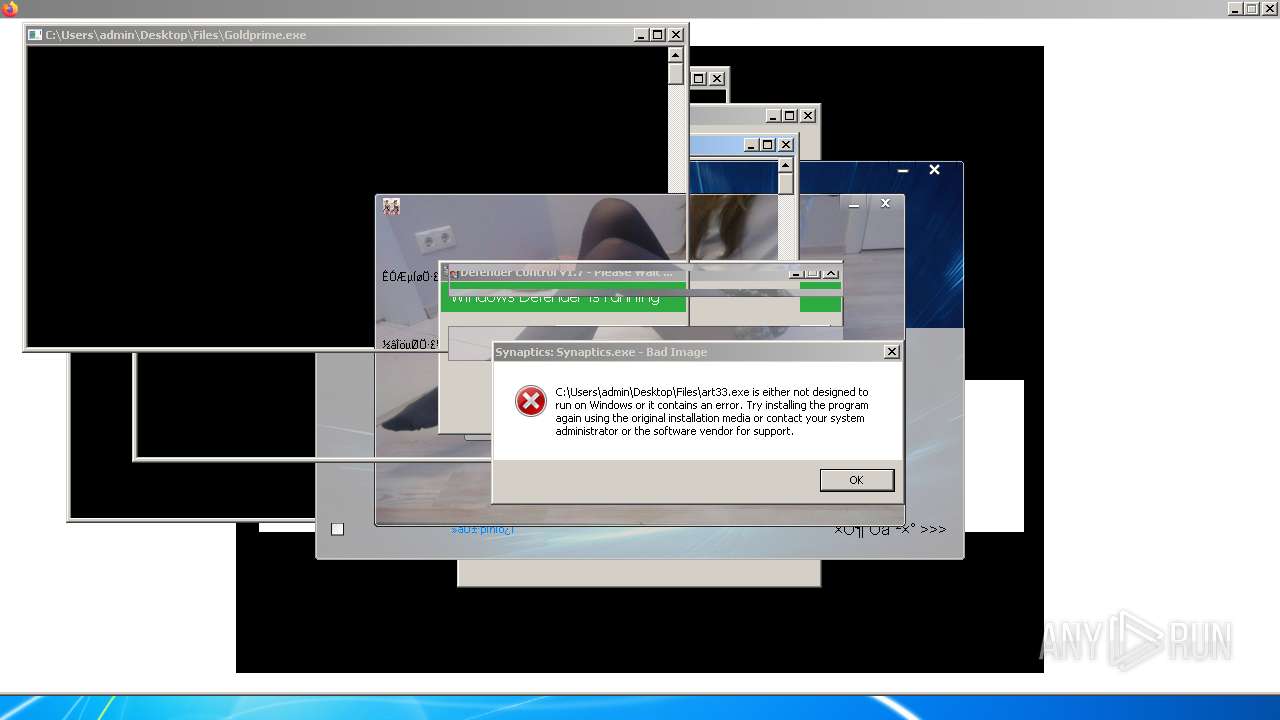Image resolution: width=1280 pixels, height=720 pixels.
Task: Close the Synaptics Bad Image dialog
Action: (892, 352)
